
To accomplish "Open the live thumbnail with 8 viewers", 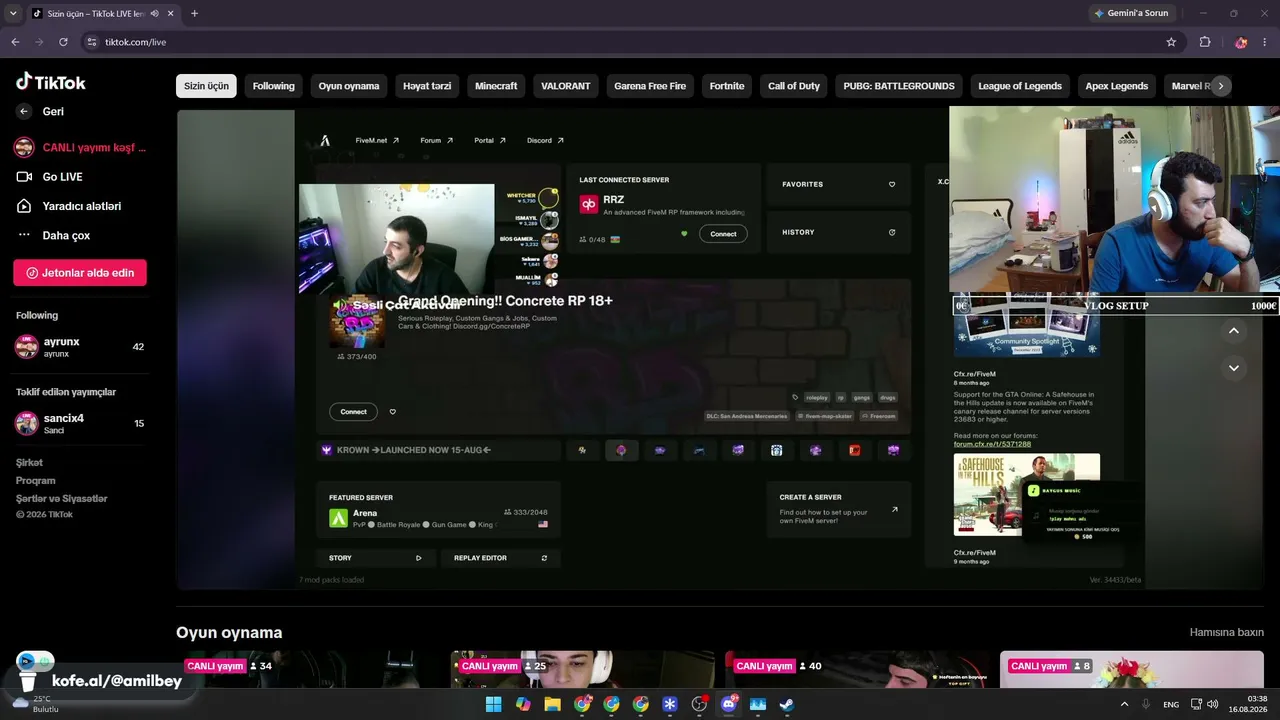I will tap(1132, 669).
